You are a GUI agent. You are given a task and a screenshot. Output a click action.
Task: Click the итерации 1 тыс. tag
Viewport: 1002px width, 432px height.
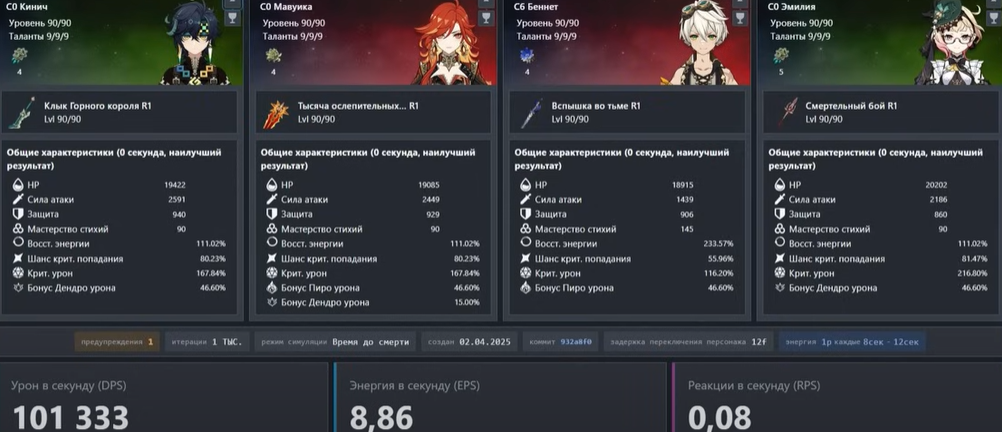(207, 342)
